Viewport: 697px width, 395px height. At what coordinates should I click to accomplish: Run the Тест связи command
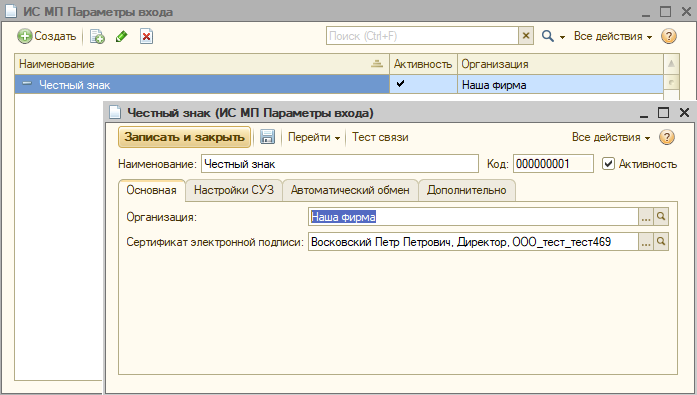tap(380, 137)
